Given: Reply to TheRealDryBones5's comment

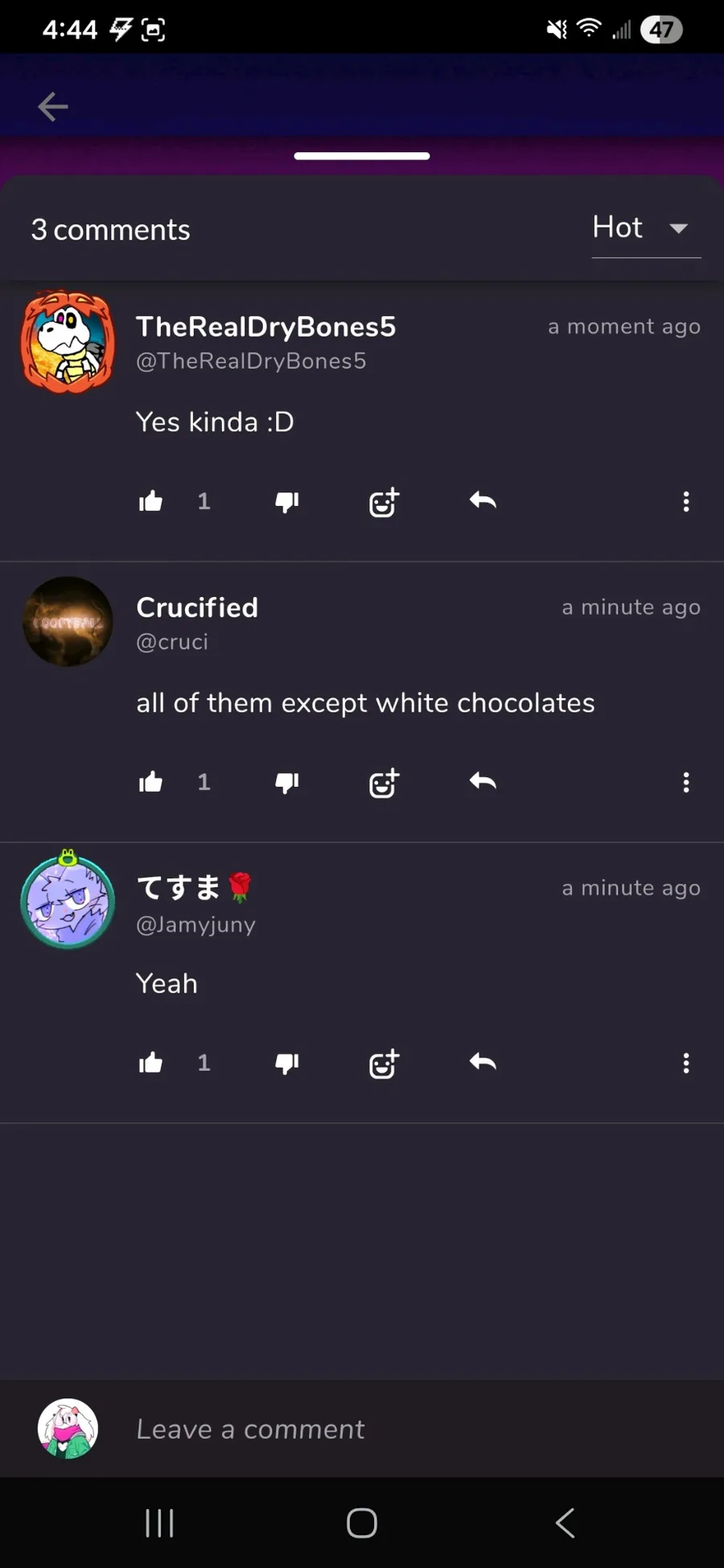Looking at the screenshot, I should click(x=483, y=501).
